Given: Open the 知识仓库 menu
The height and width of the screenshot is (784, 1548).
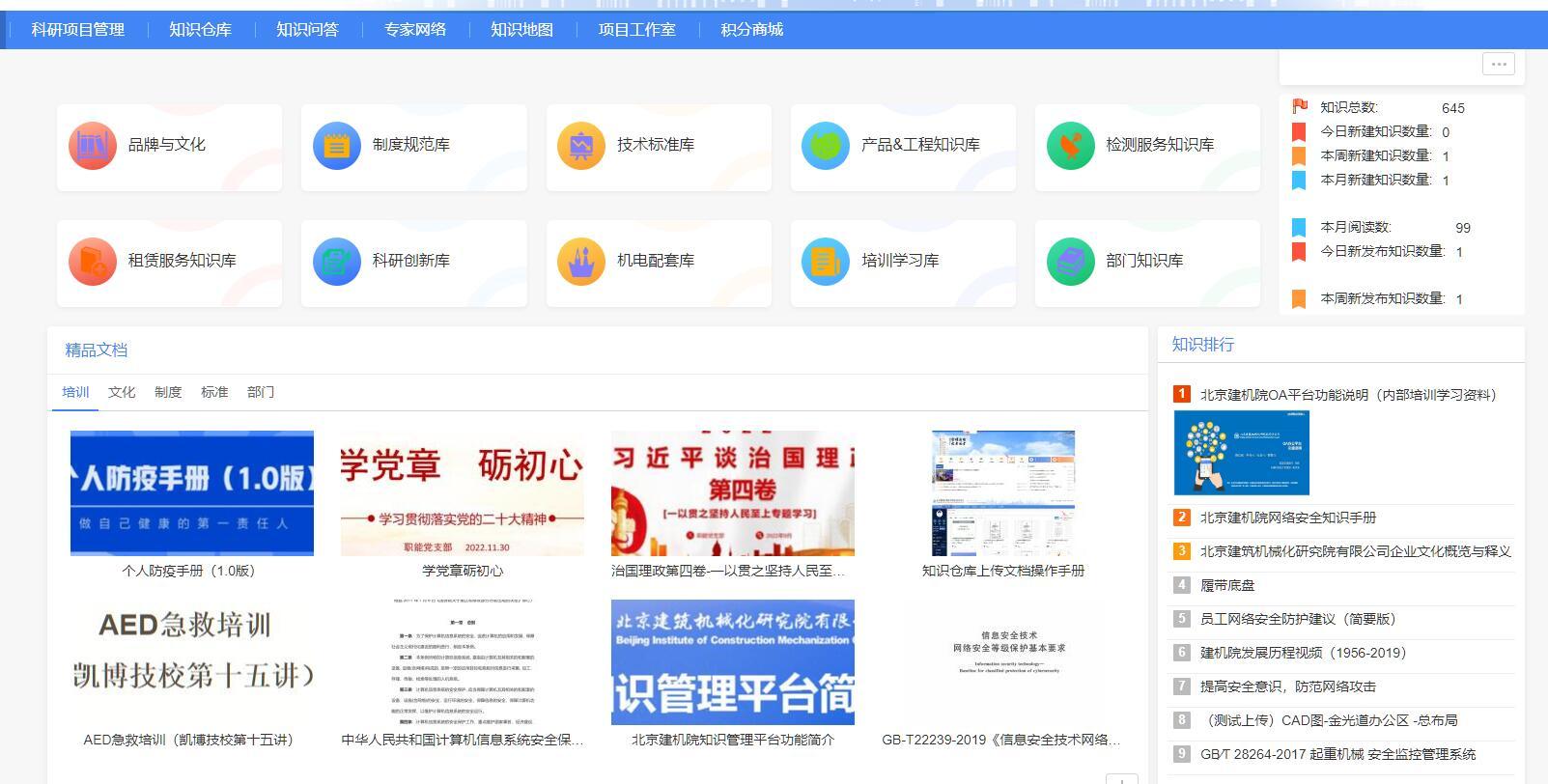Looking at the screenshot, I should pyautogui.click(x=200, y=30).
